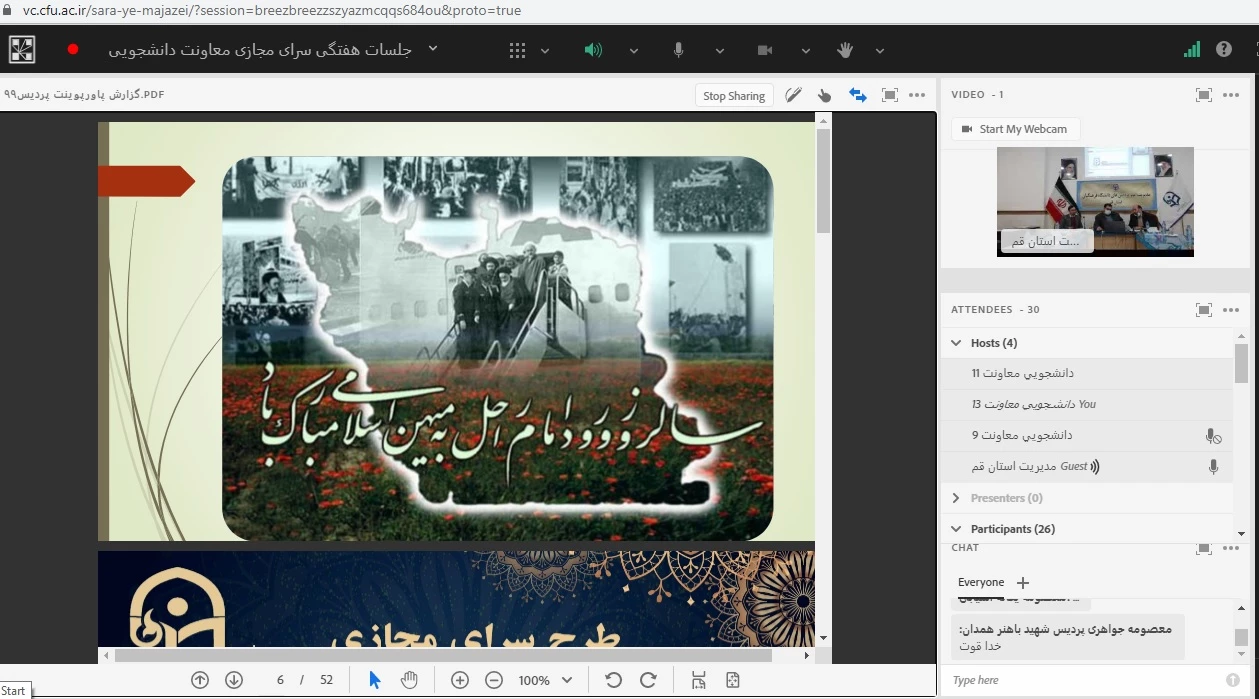Select the hand pan tool
The image size is (1259, 699).
(x=409, y=680)
